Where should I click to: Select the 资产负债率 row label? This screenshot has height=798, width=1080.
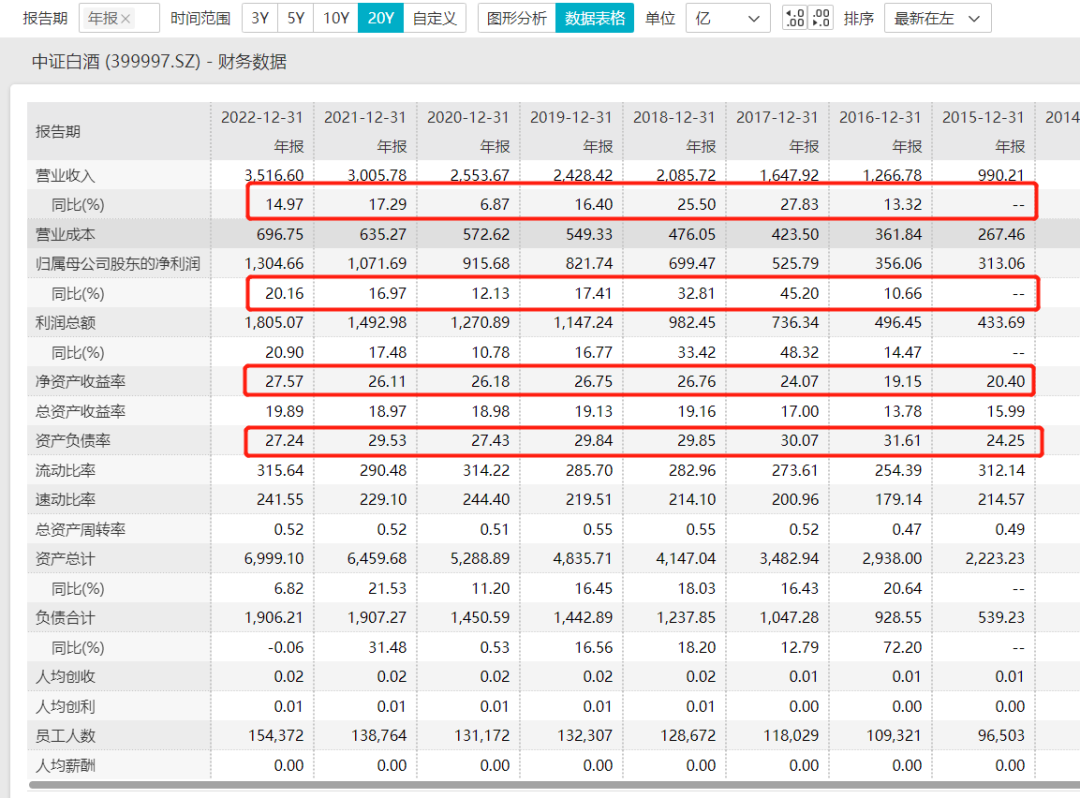coord(73,441)
